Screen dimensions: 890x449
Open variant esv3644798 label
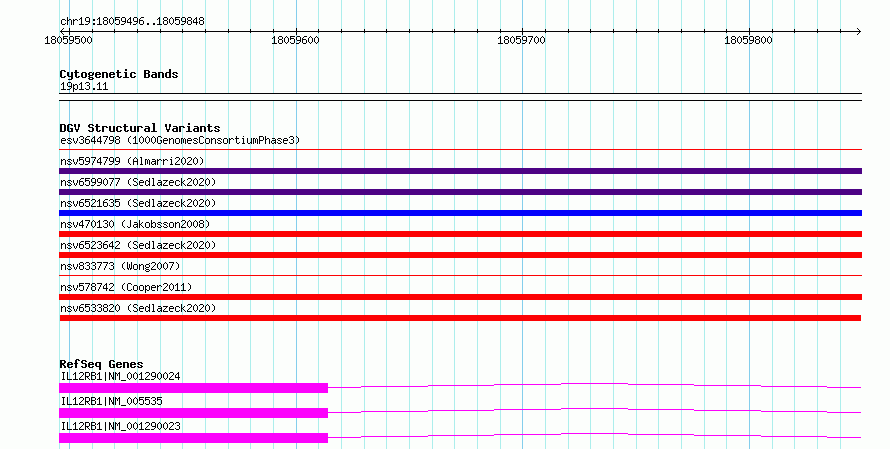tap(180, 140)
